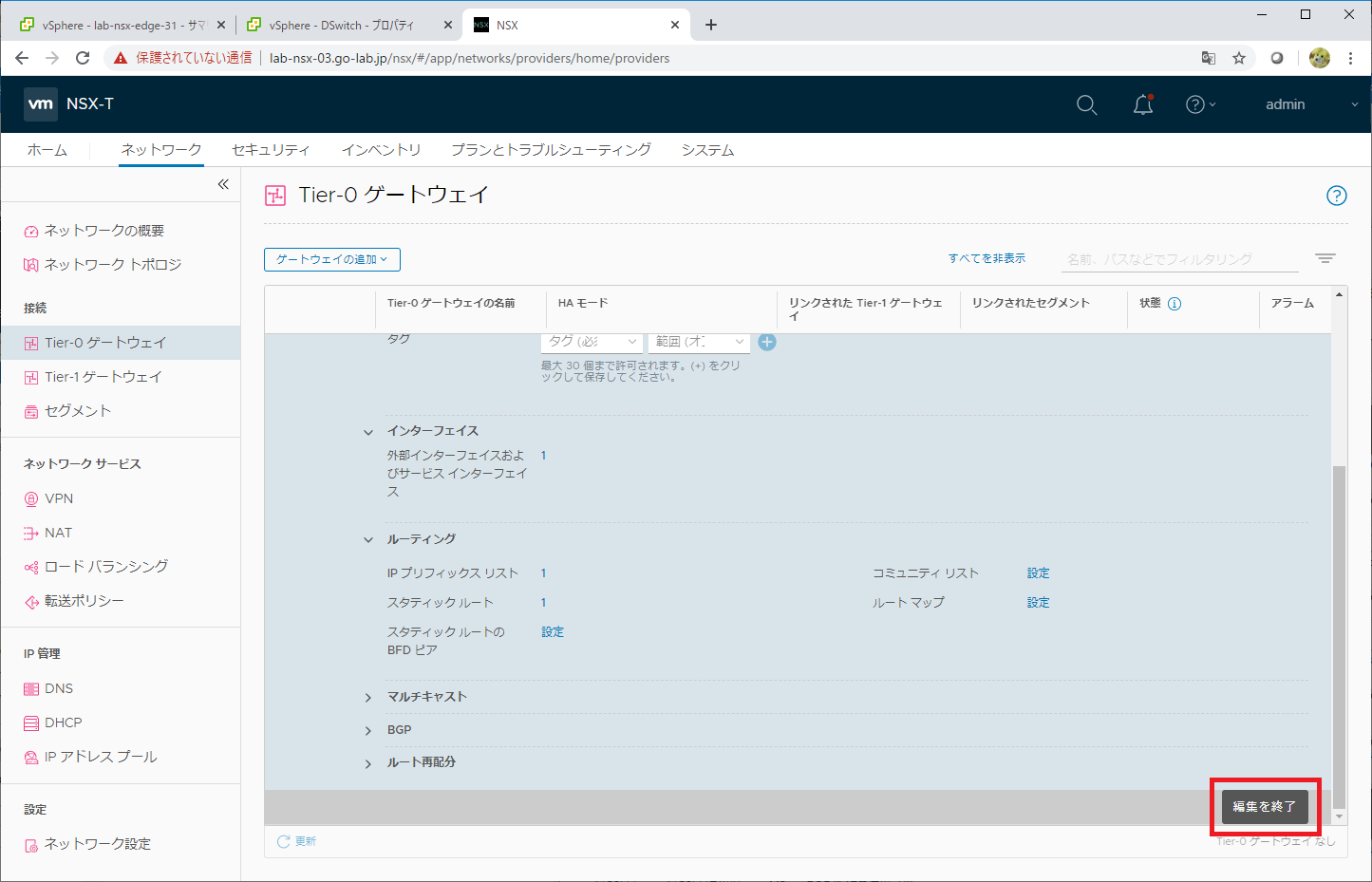This screenshot has height=882, width=1372.
Task: Open ロード バランシング in sidebar
Action: click(x=96, y=567)
